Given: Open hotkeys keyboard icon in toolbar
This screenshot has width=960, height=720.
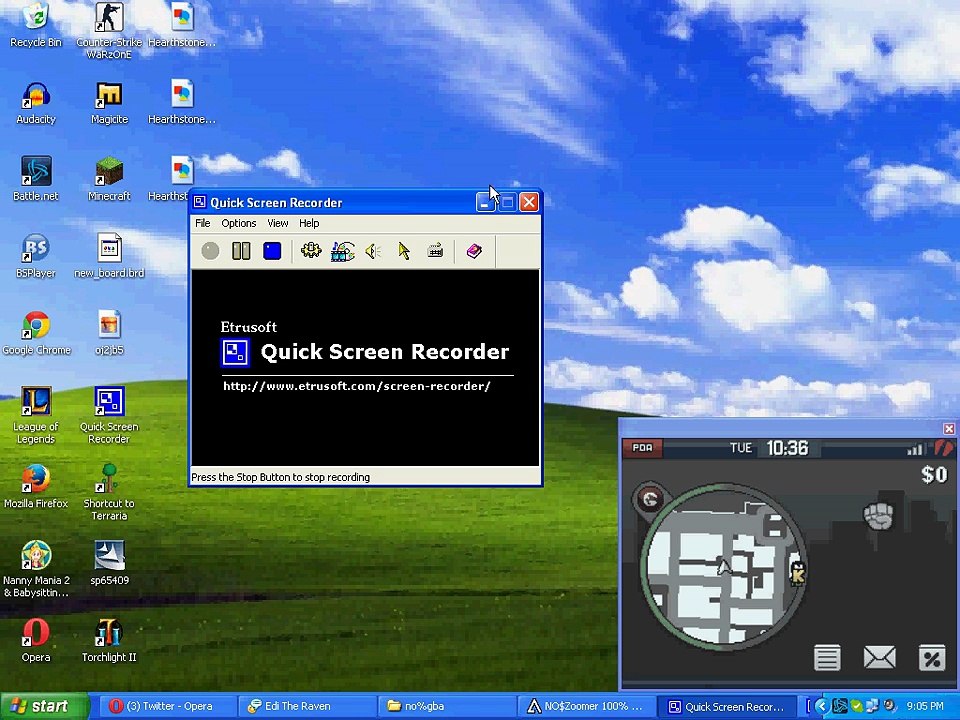Looking at the screenshot, I should click(435, 251).
